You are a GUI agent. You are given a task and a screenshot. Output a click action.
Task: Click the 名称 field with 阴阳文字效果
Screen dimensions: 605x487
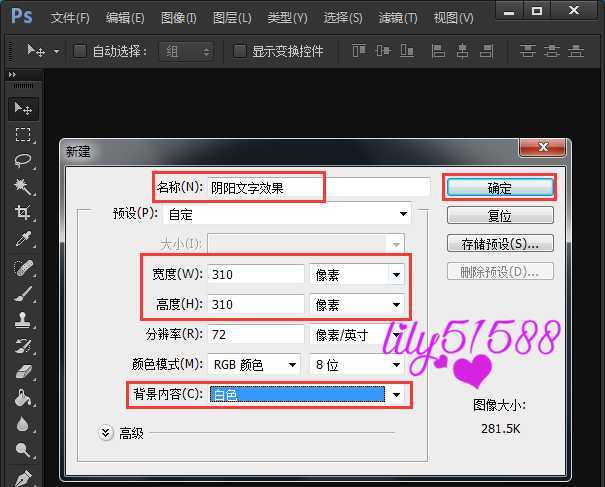(x=319, y=188)
